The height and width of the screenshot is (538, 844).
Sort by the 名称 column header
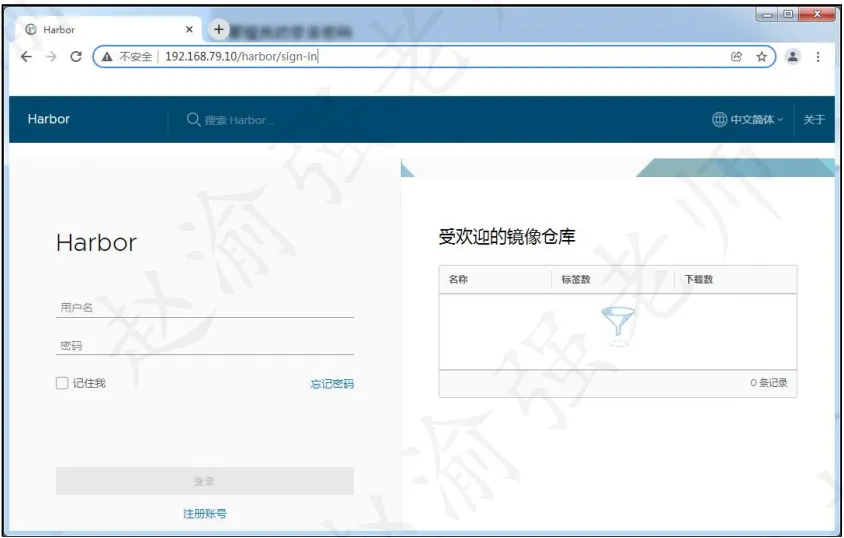pos(458,279)
